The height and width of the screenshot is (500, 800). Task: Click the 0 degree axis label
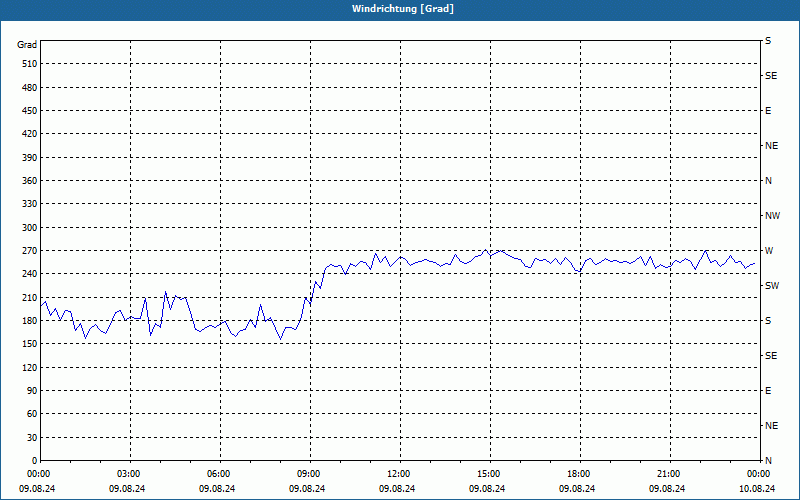(34, 461)
